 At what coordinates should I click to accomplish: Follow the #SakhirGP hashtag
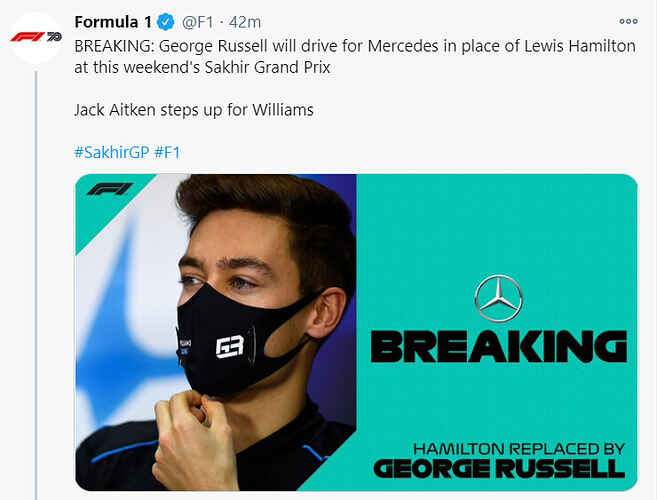tap(112, 152)
